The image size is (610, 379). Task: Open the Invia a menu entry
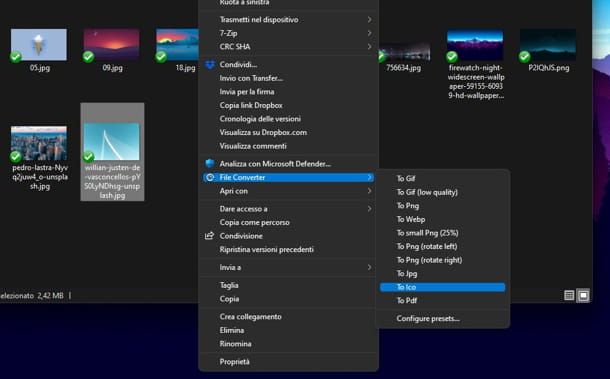pyautogui.click(x=288, y=267)
